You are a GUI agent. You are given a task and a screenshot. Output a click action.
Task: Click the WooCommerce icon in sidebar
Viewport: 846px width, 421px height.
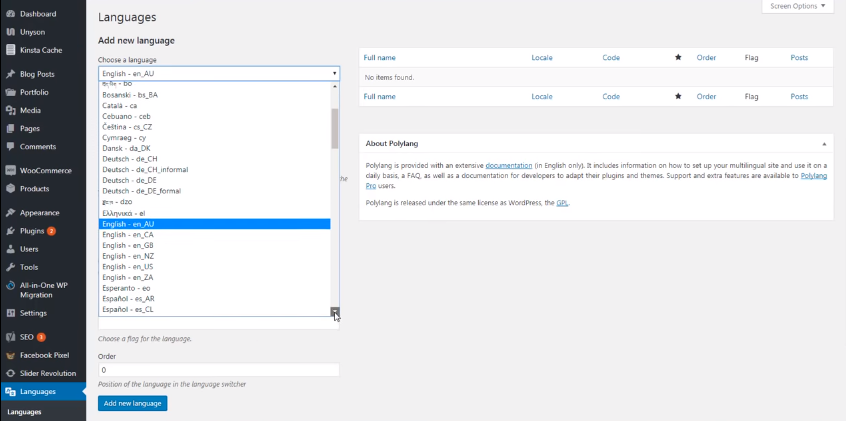pyautogui.click(x=10, y=171)
